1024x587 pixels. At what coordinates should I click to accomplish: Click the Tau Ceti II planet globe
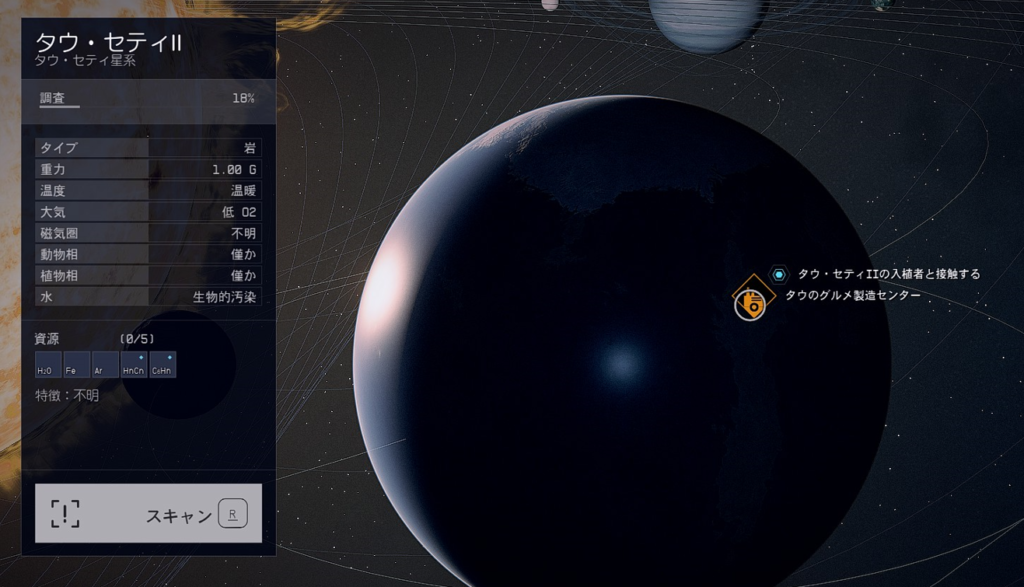tap(622, 341)
